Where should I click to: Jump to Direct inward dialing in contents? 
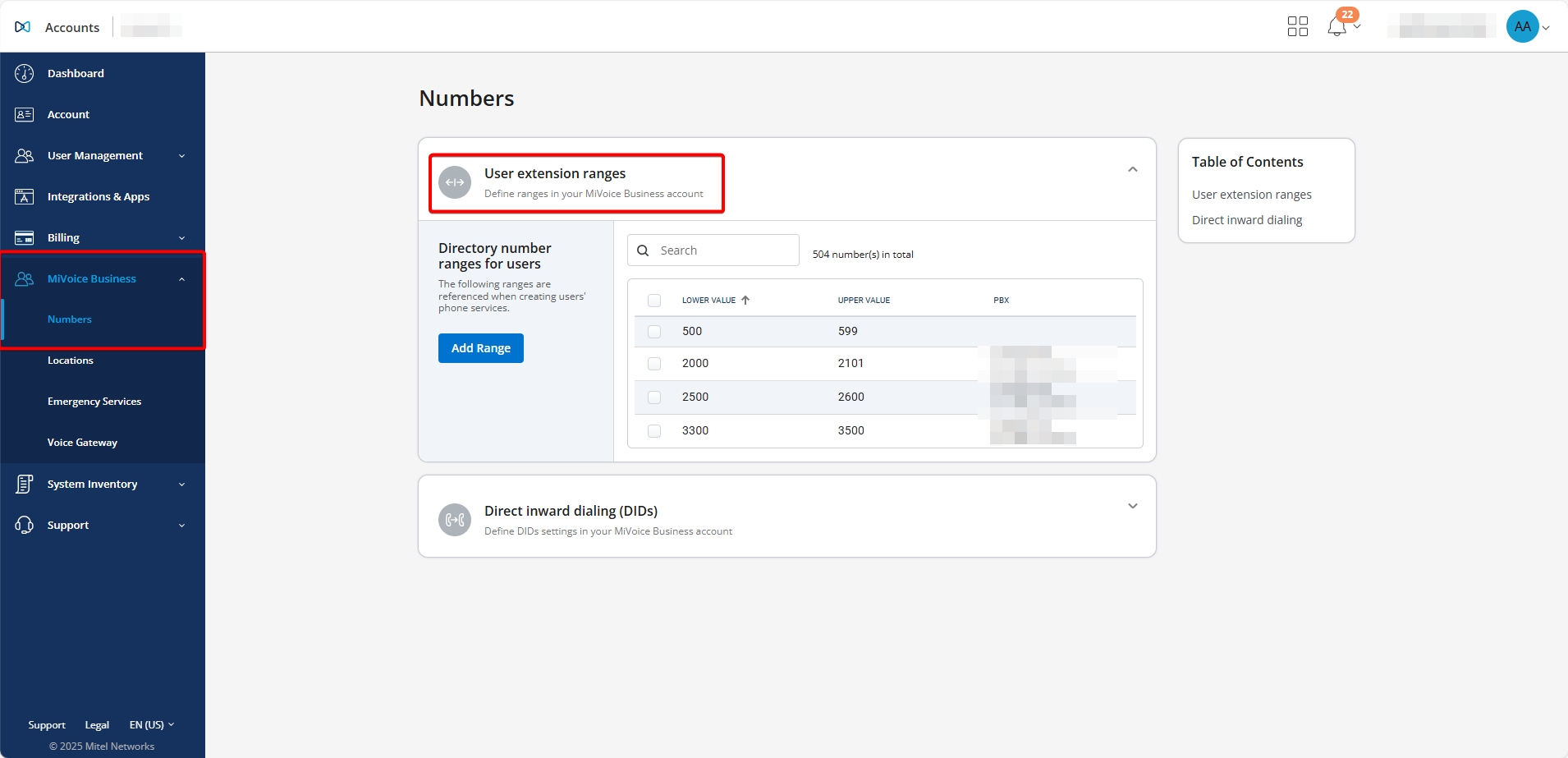(1247, 220)
